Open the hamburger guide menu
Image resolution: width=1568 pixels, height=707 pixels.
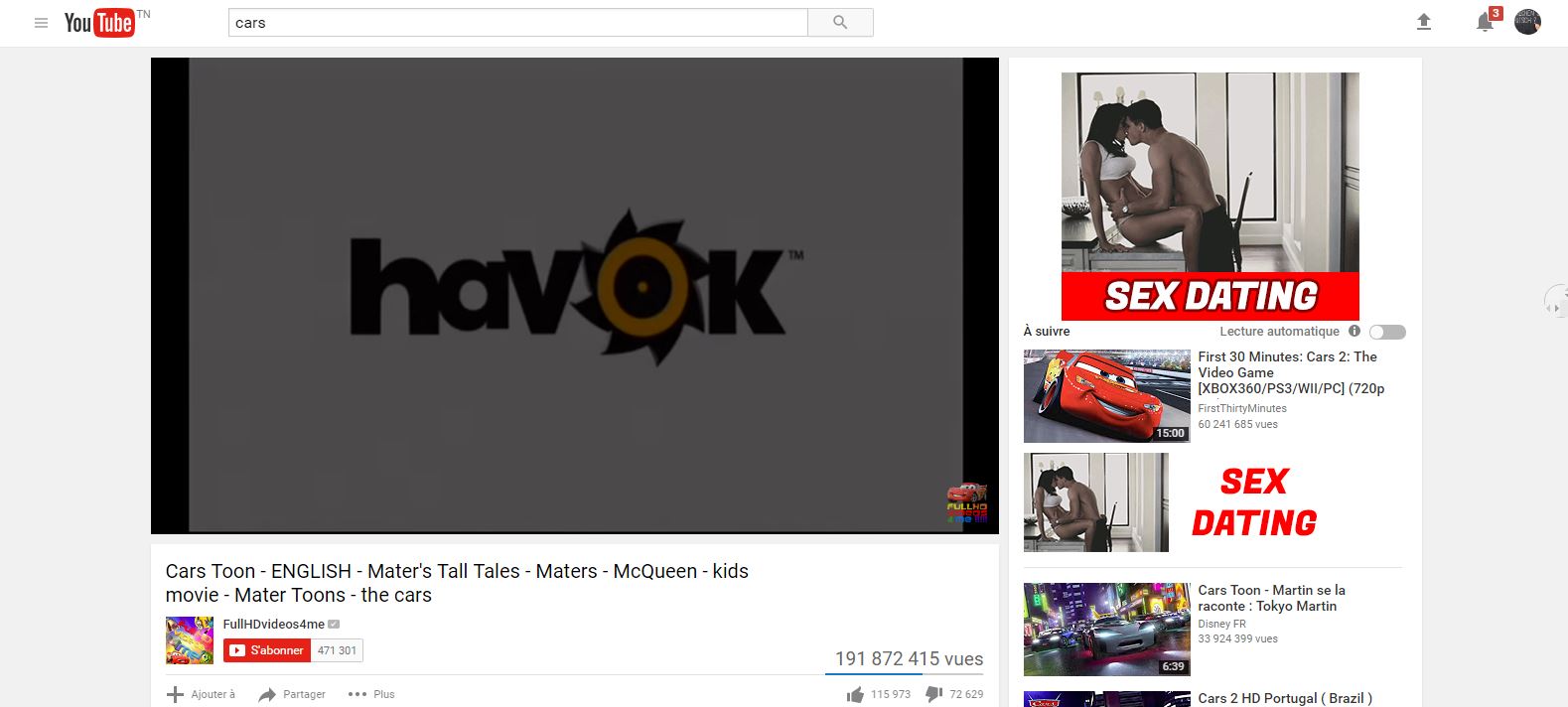click(41, 23)
